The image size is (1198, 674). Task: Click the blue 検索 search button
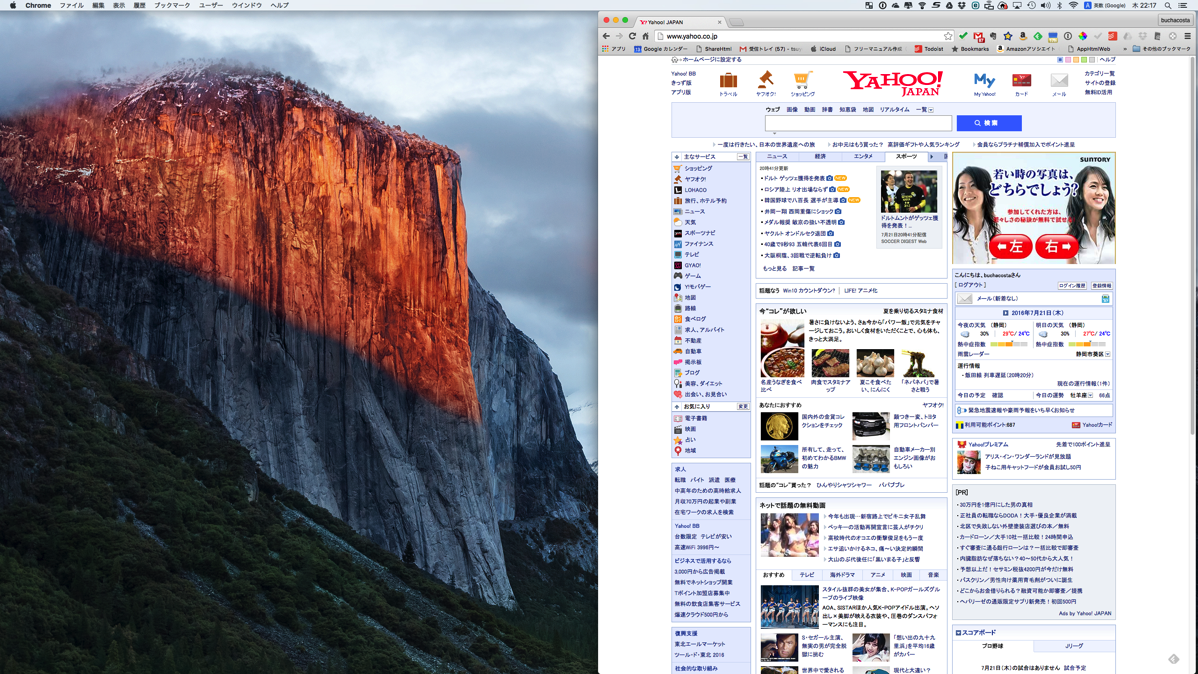pos(989,123)
